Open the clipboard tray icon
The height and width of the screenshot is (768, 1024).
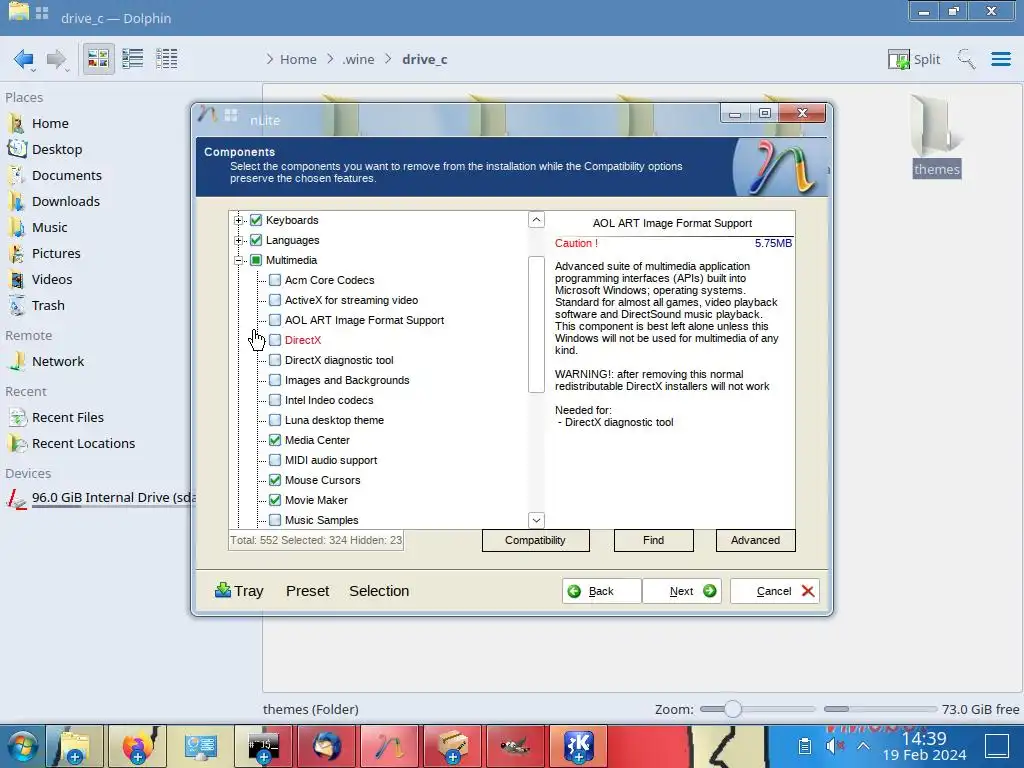coord(805,746)
